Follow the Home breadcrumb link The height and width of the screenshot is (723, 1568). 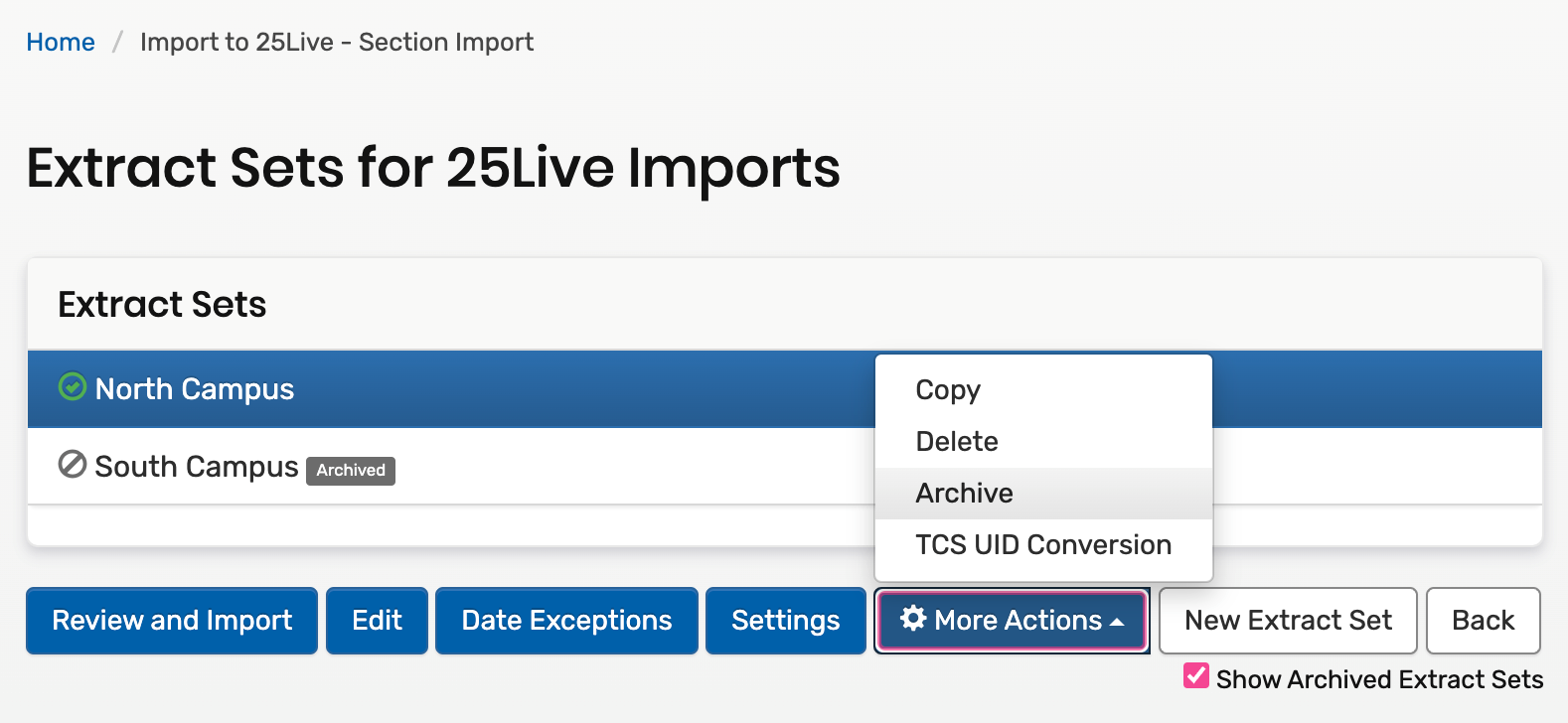(61, 42)
